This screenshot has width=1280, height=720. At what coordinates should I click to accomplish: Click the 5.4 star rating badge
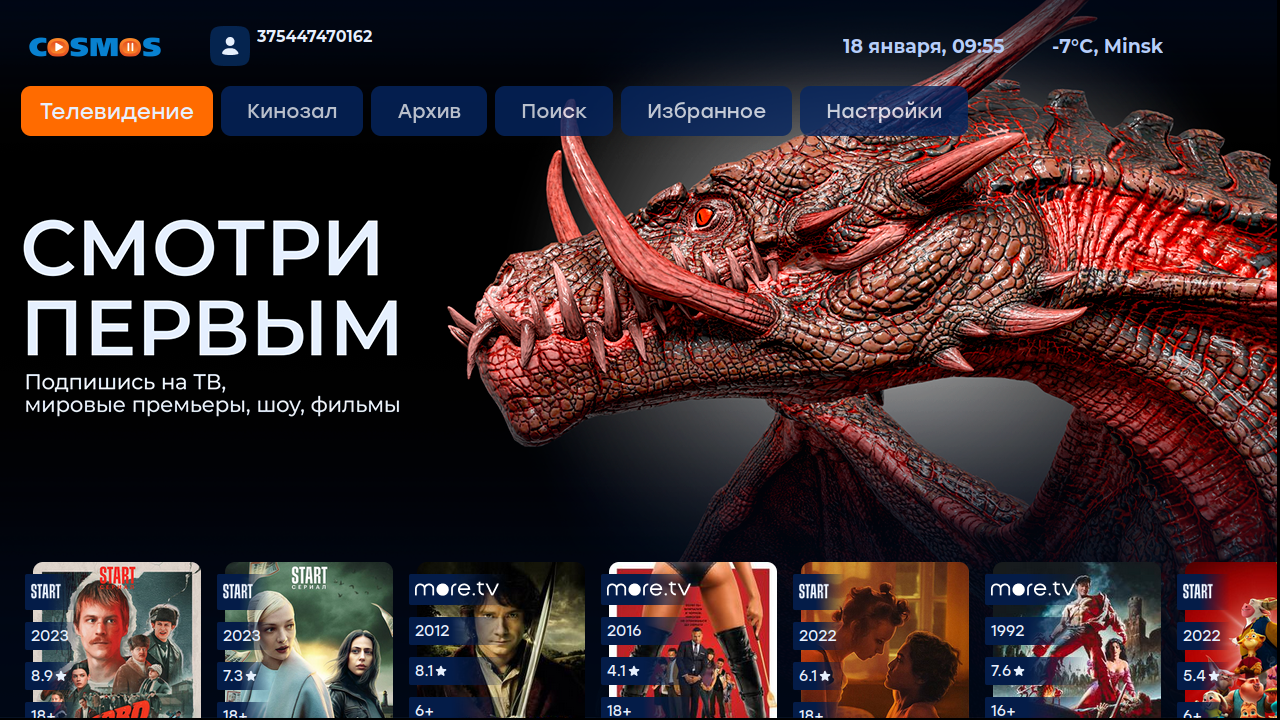pyautogui.click(x=1201, y=676)
